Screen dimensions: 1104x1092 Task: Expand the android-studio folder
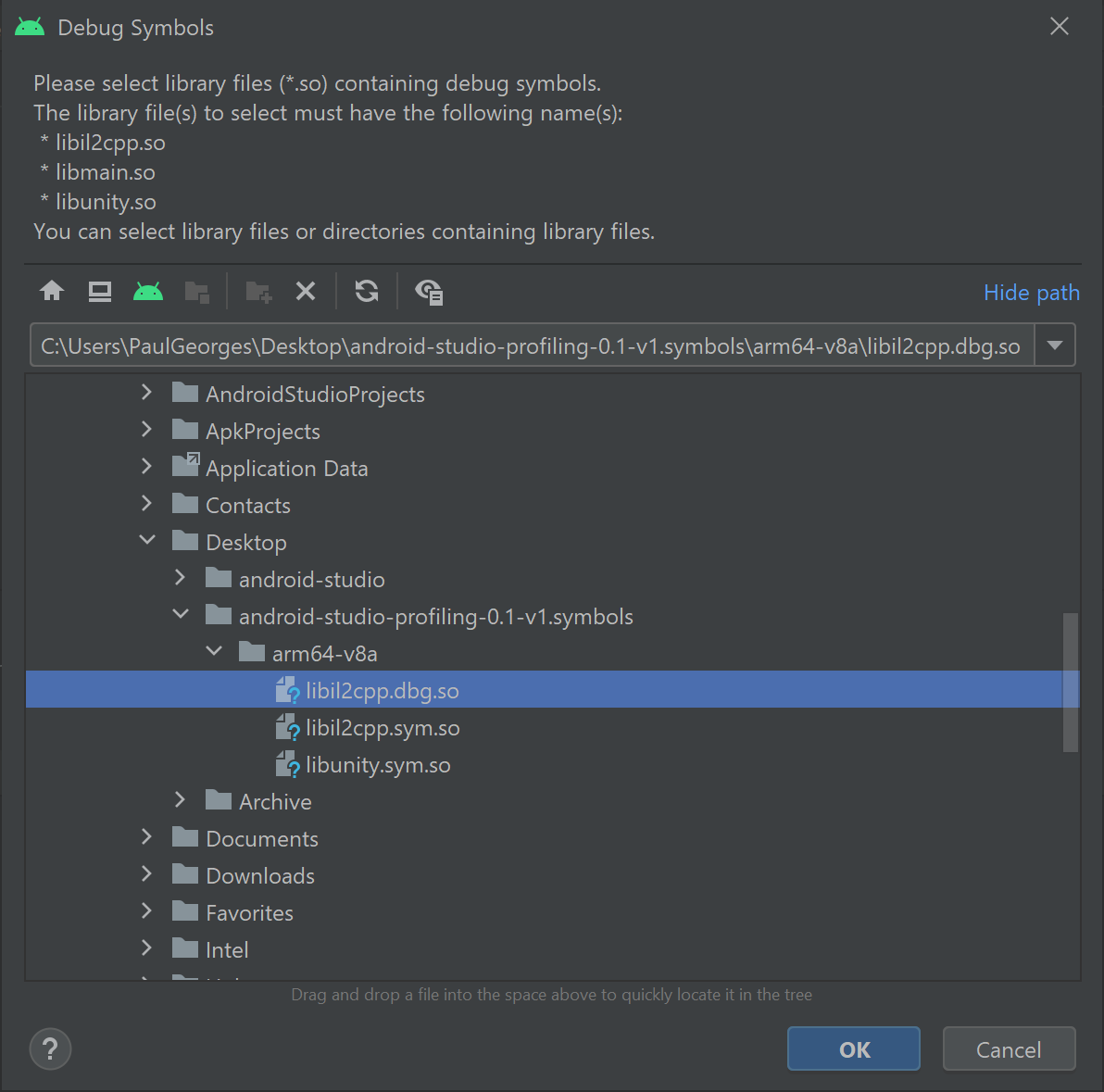point(181,578)
